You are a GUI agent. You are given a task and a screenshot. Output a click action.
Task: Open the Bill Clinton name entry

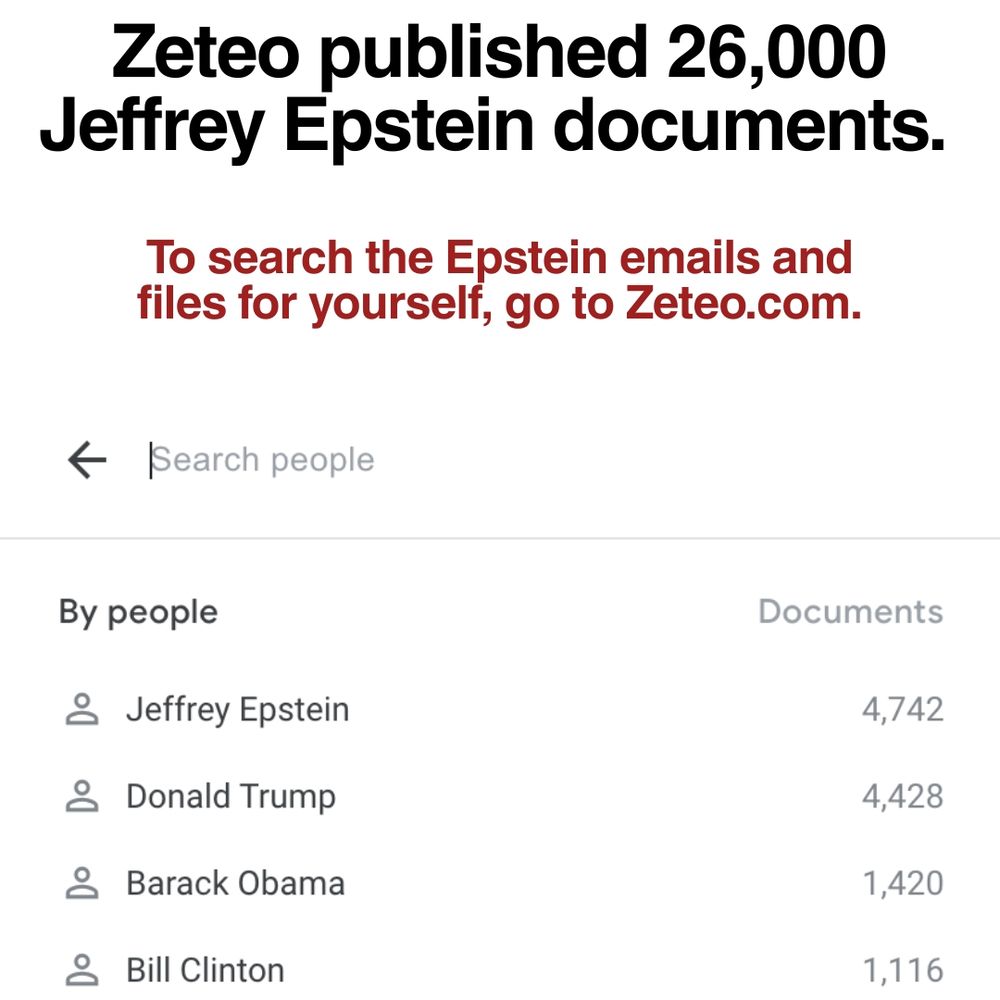(x=205, y=970)
